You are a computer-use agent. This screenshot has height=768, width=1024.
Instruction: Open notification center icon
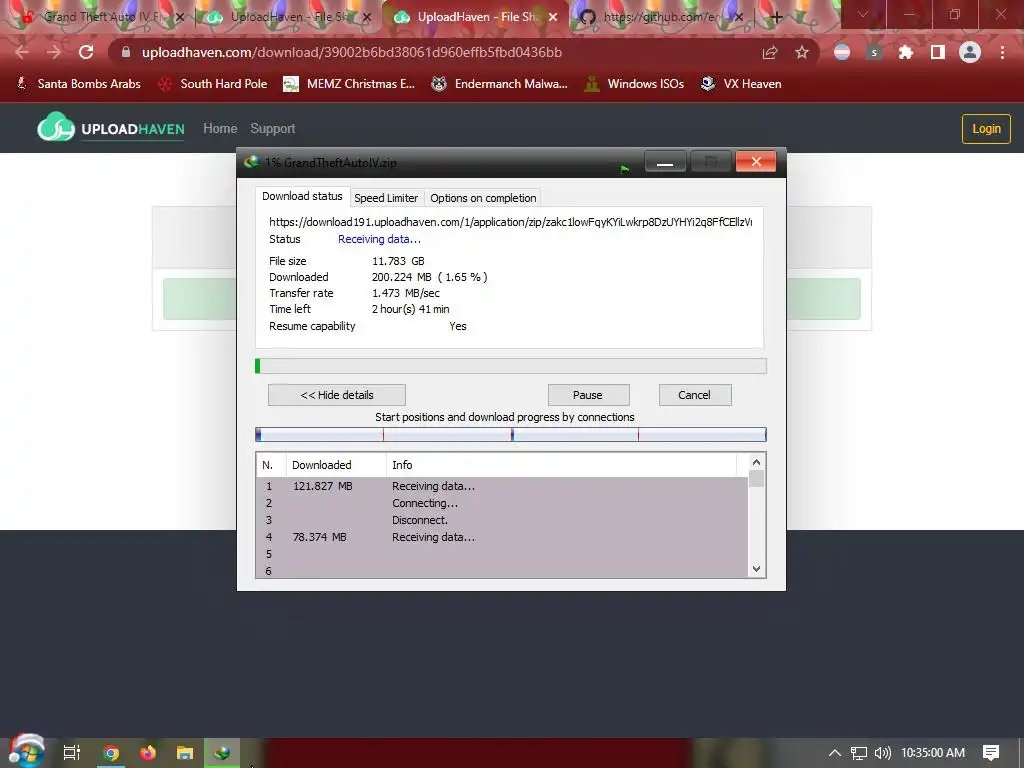tap(991, 753)
